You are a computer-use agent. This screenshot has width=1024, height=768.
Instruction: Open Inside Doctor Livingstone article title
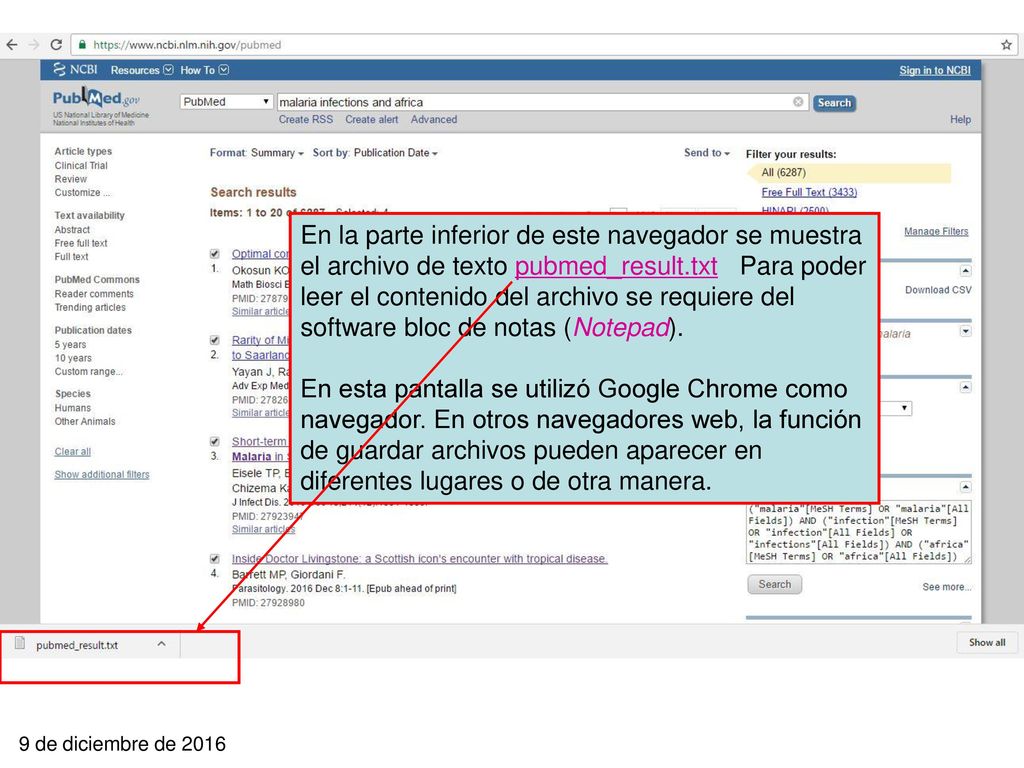(x=419, y=558)
